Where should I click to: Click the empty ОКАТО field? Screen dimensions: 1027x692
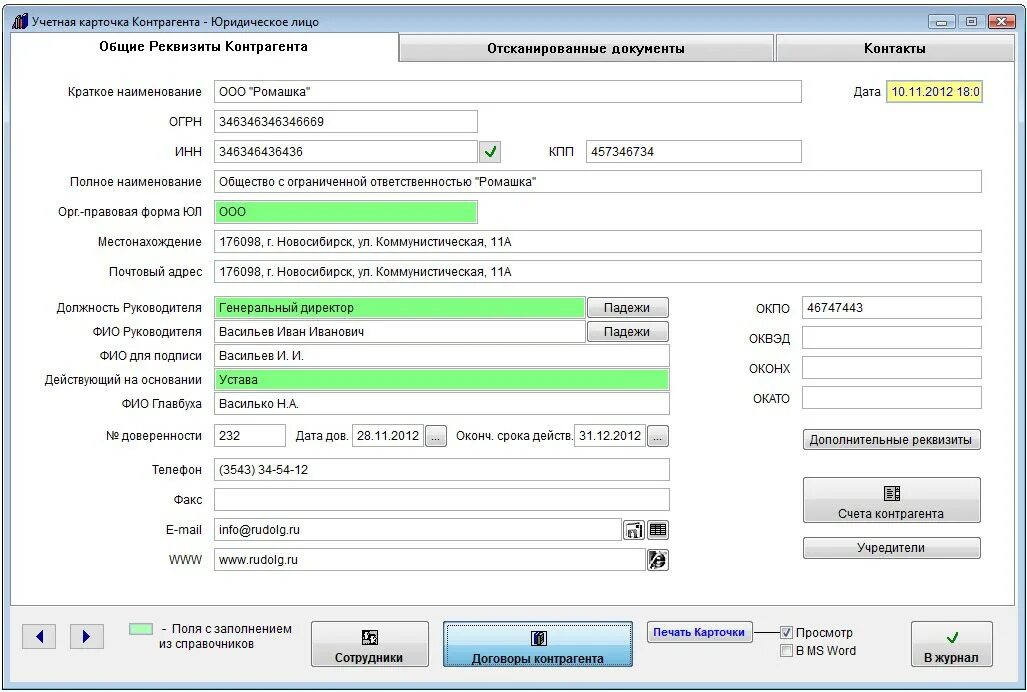coord(891,398)
